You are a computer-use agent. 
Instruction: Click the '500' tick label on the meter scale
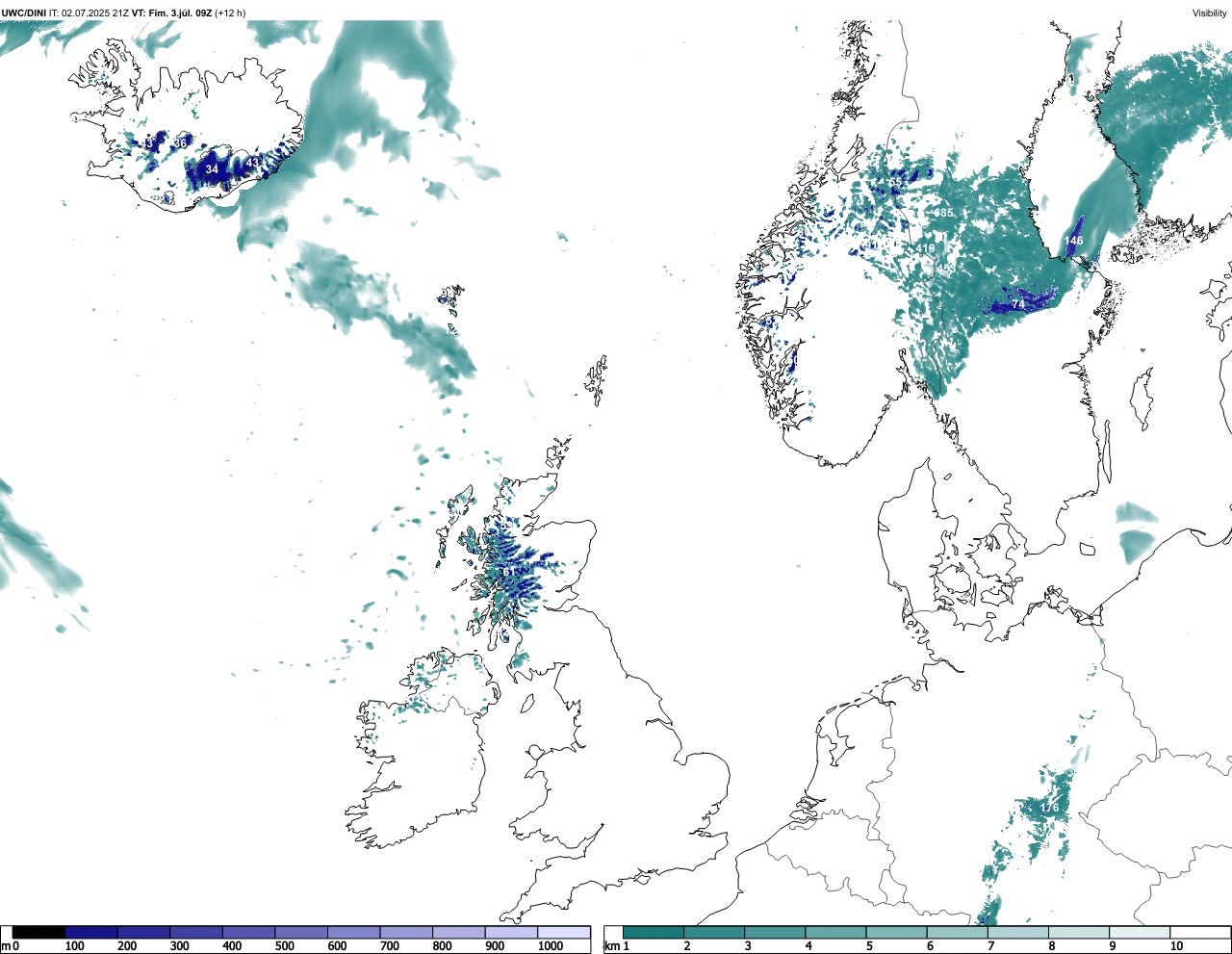[284, 946]
